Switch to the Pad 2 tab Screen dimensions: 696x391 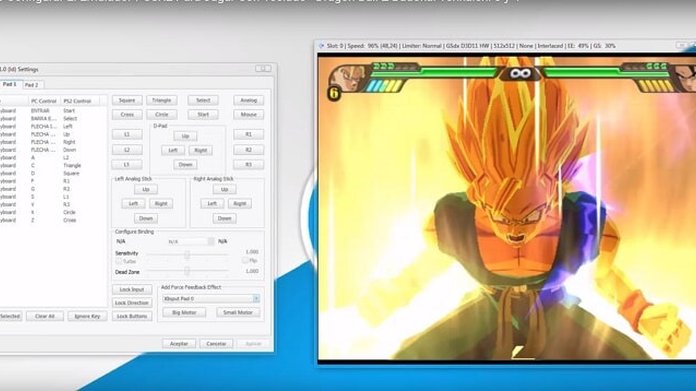coord(32,84)
